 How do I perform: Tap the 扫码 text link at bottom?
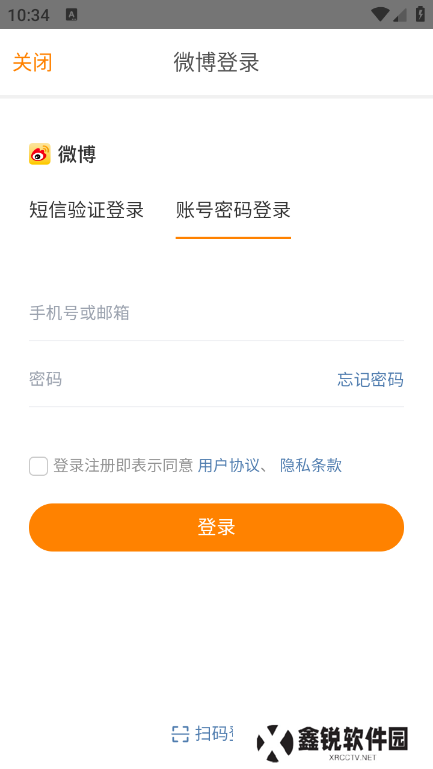(x=213, y=734)
